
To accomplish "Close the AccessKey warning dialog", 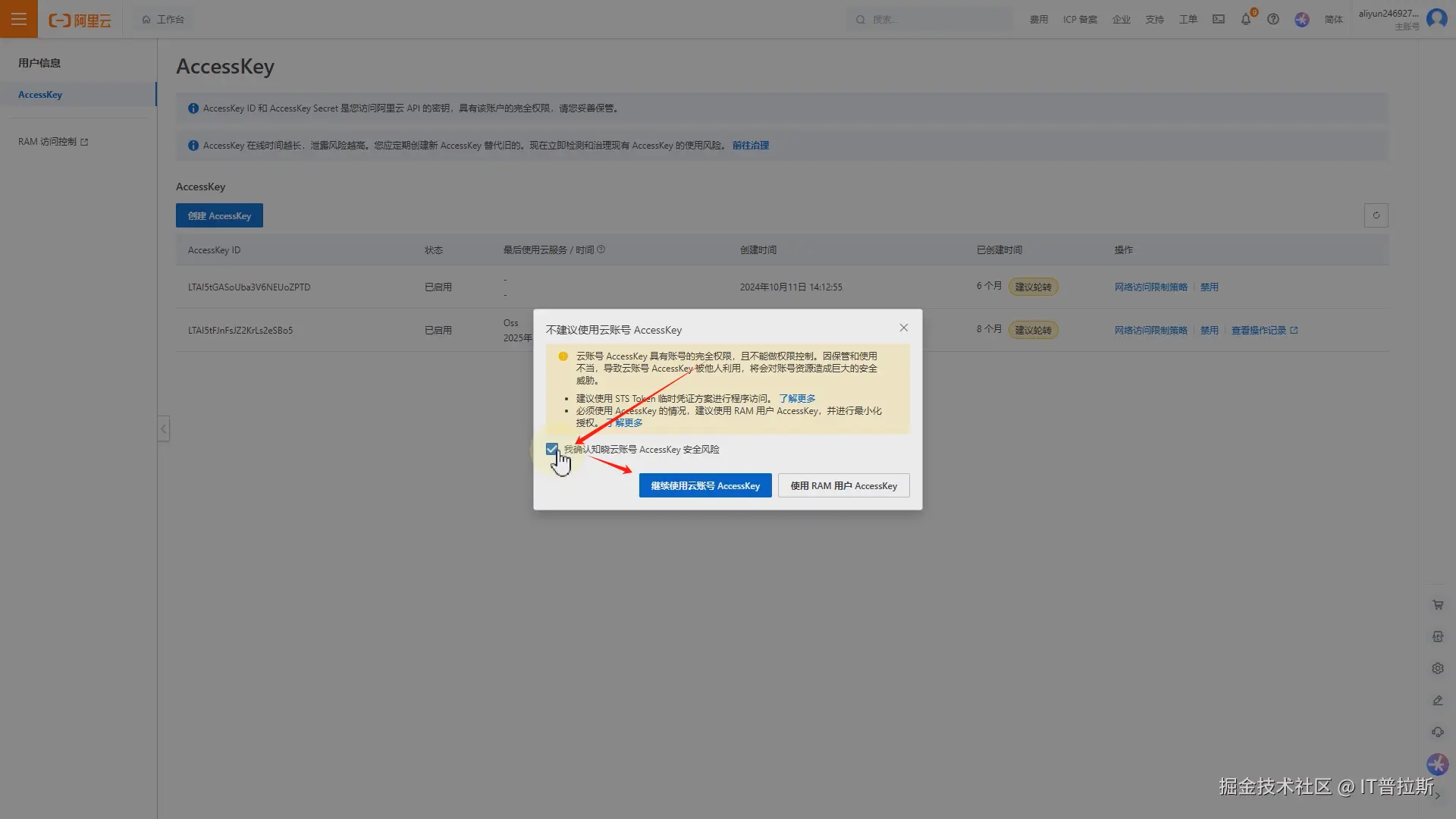I will (x=903, y=328).
